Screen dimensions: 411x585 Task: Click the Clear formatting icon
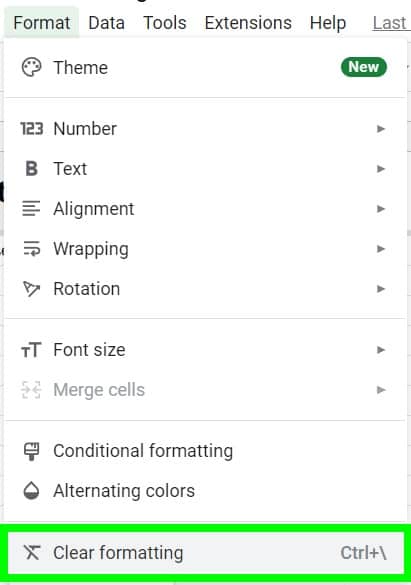[x=32, y=553]
